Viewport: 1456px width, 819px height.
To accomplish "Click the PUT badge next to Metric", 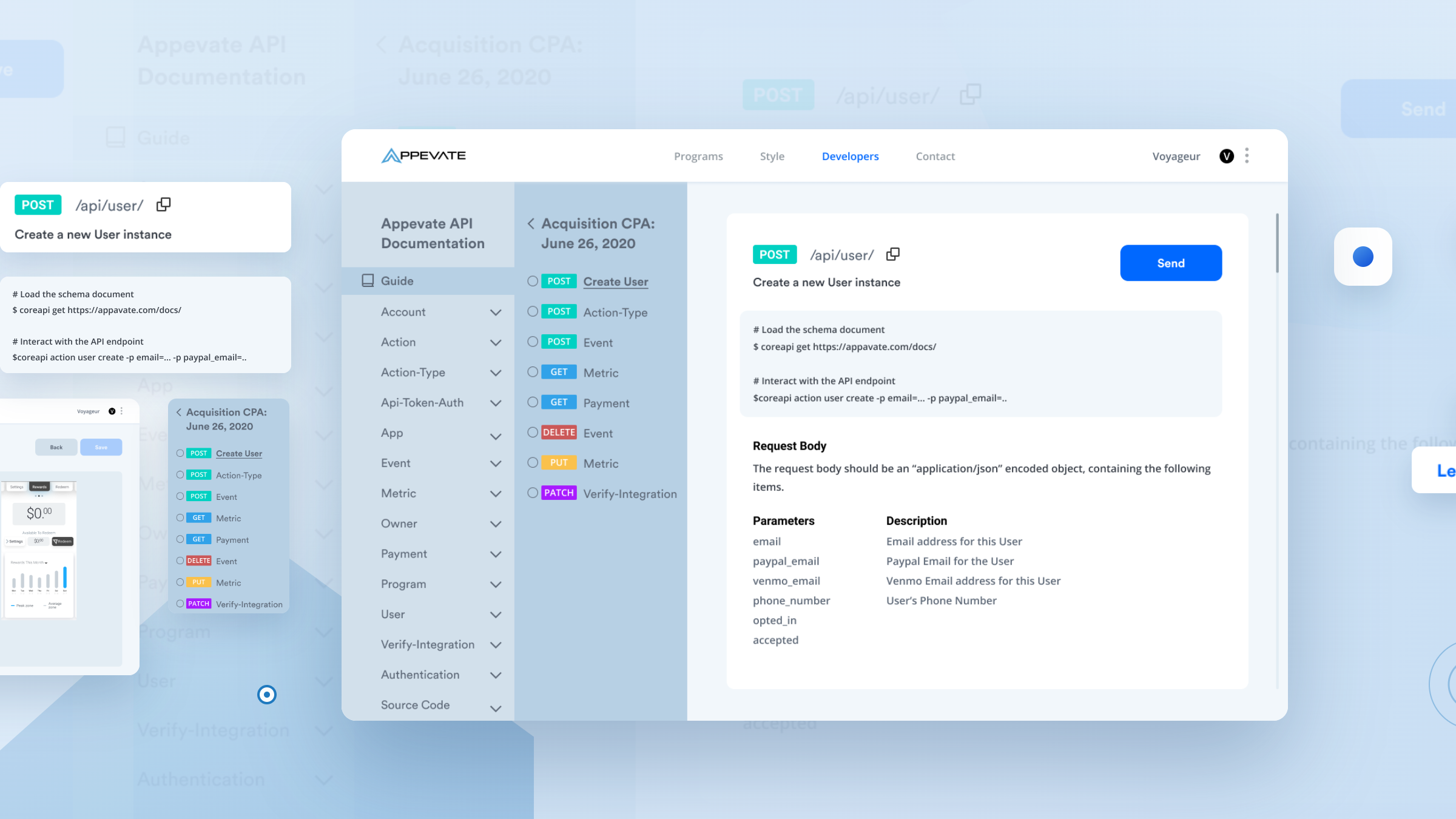I will [x=559, y=462].
